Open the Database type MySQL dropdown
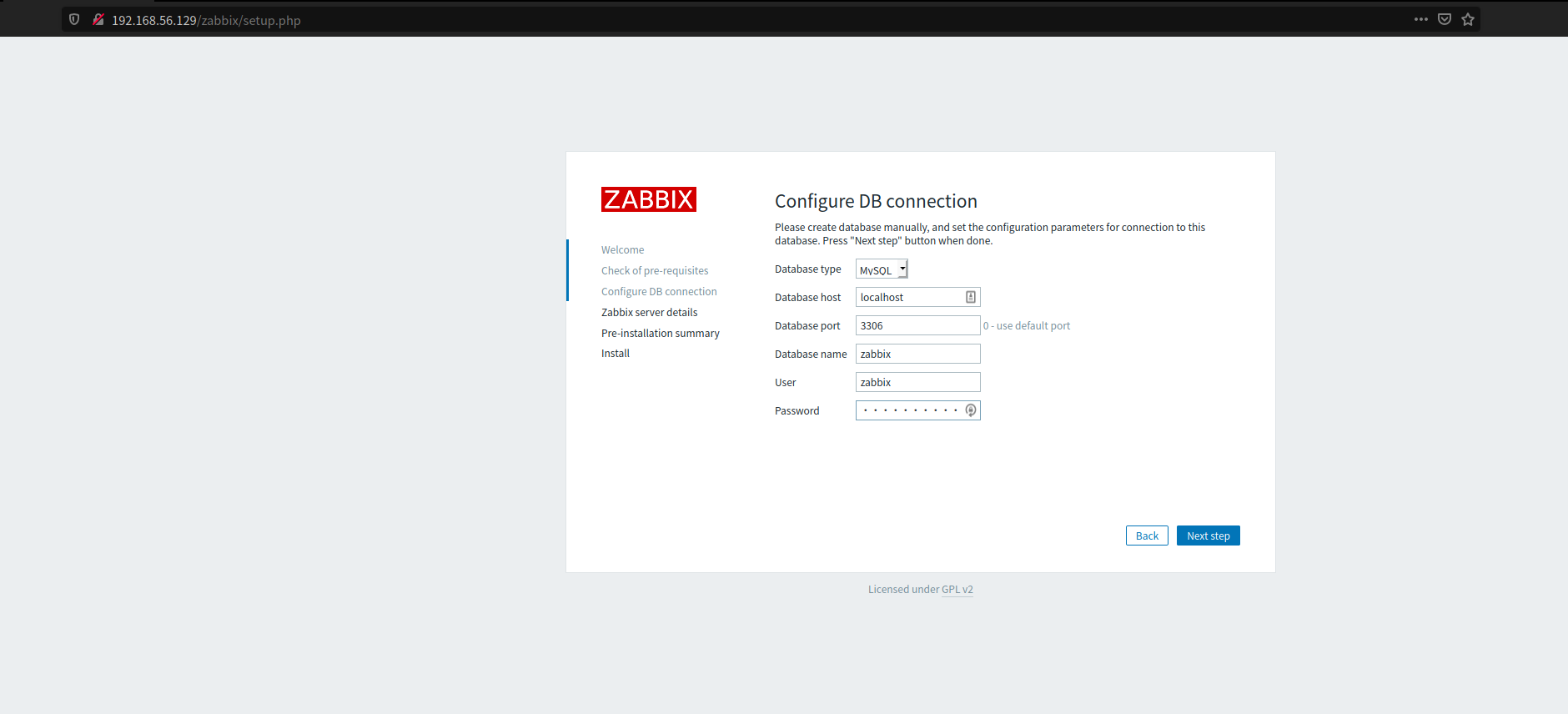This screenshot has width=1568, height=714. (x=882, y=269)
